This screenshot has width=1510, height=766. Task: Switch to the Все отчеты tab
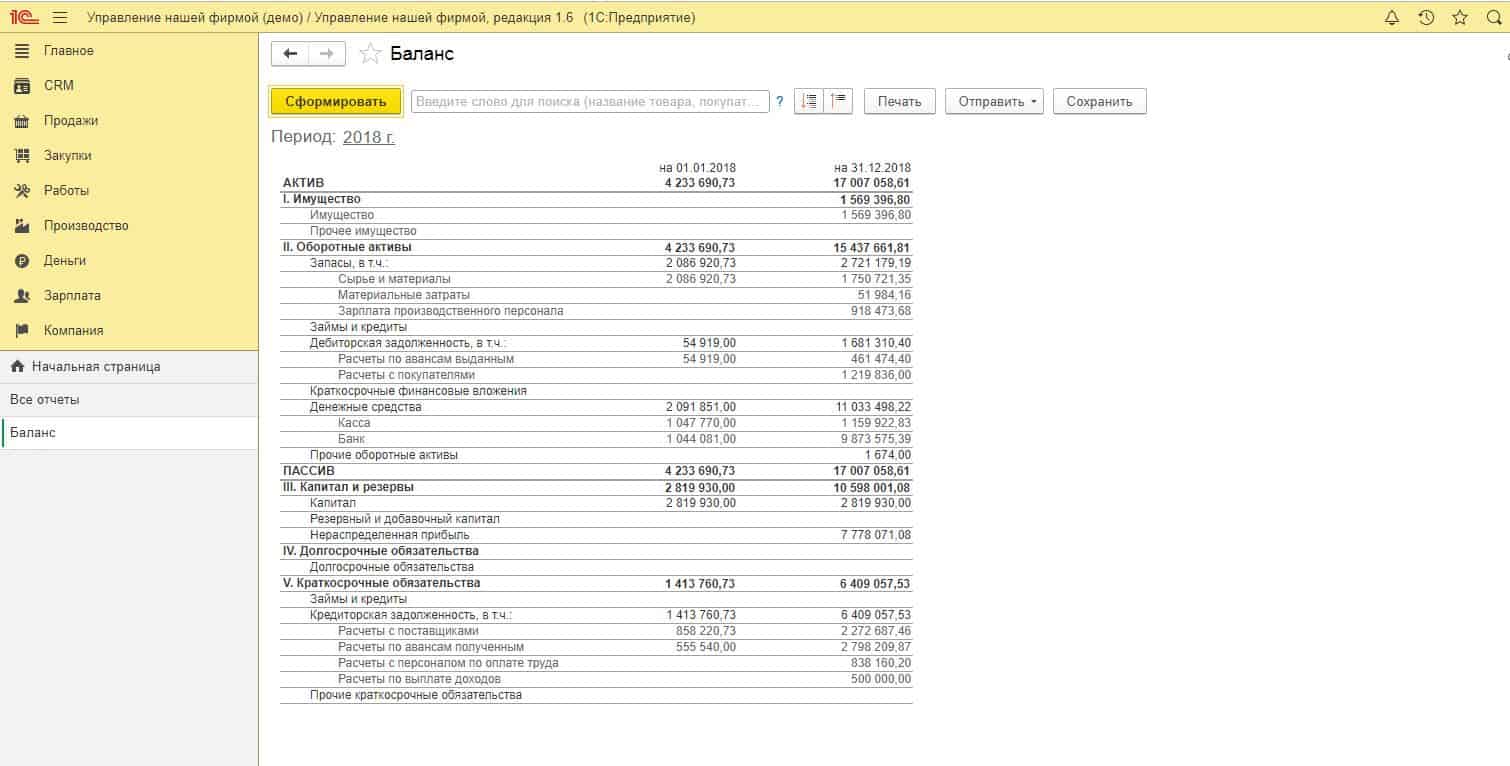(129, 400)
